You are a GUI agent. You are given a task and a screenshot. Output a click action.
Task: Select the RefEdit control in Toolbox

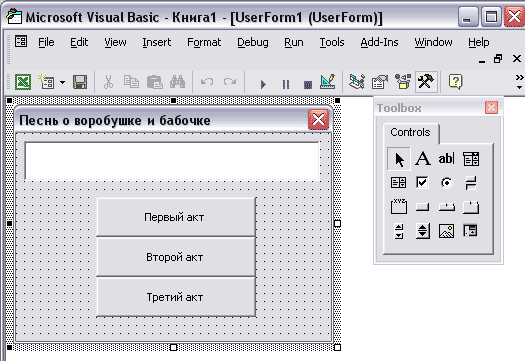470,231
